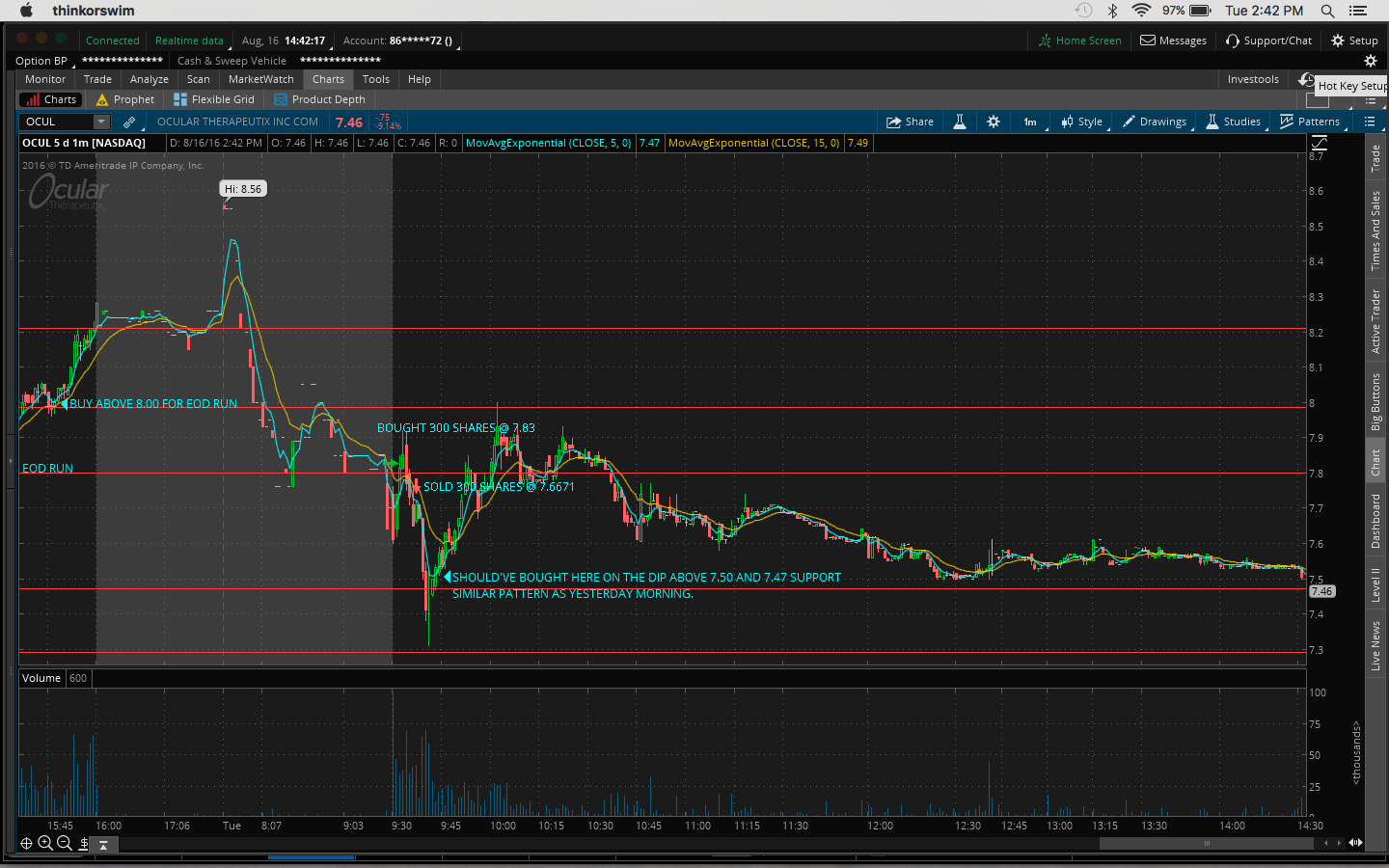This screenshot has height=868, width=1389.
Task: Open the Setup menu
Action: tap(1354, 41)
